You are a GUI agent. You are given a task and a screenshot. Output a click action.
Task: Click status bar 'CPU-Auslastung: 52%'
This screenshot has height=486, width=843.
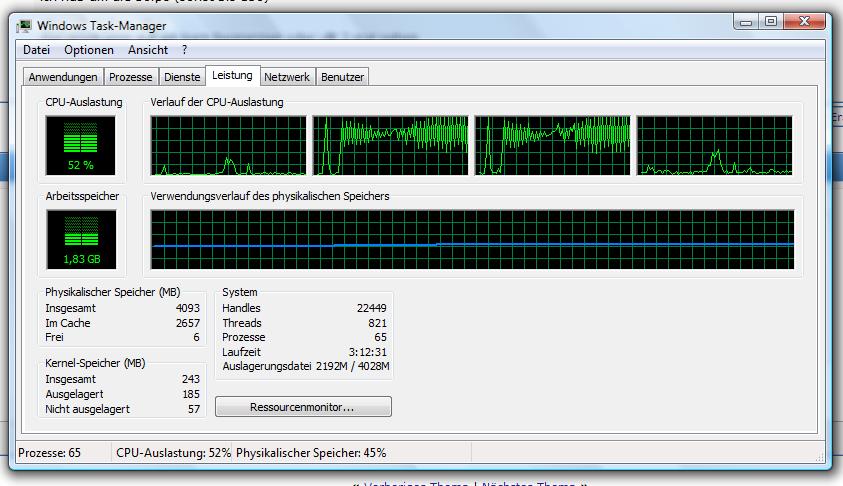(173, 453)
